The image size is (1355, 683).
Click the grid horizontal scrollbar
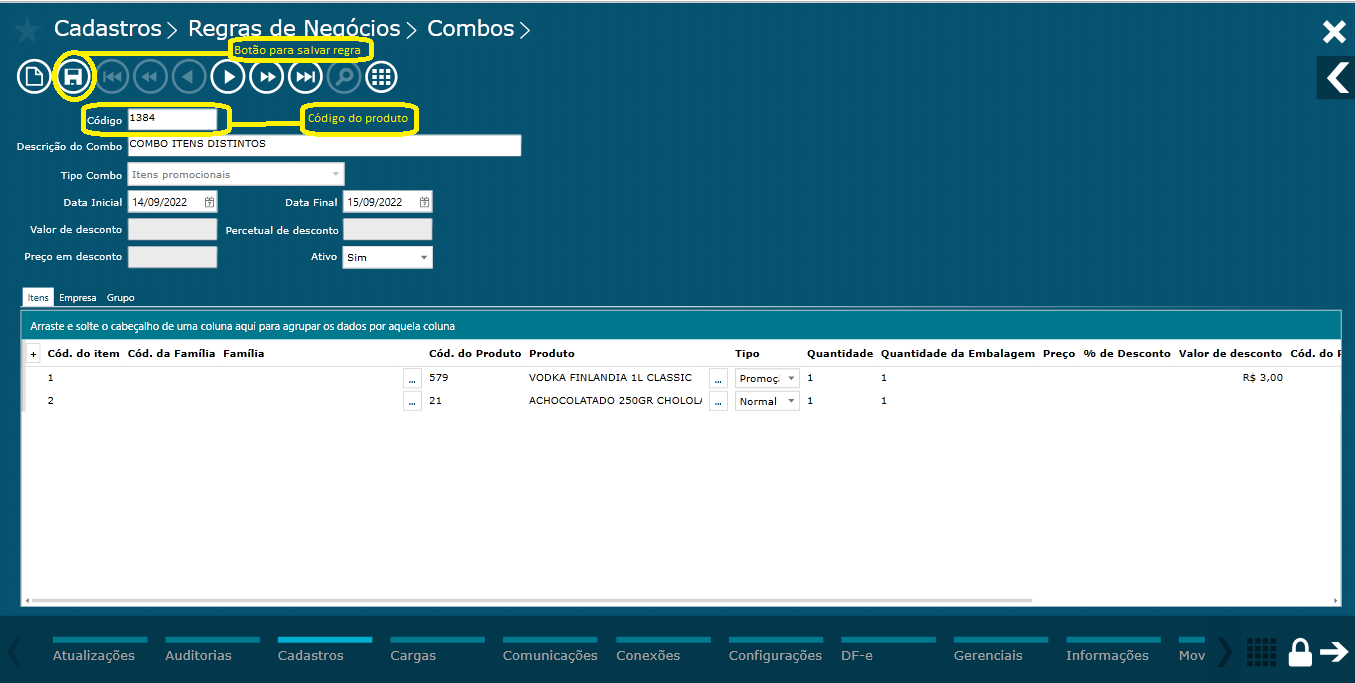point(530,600)
